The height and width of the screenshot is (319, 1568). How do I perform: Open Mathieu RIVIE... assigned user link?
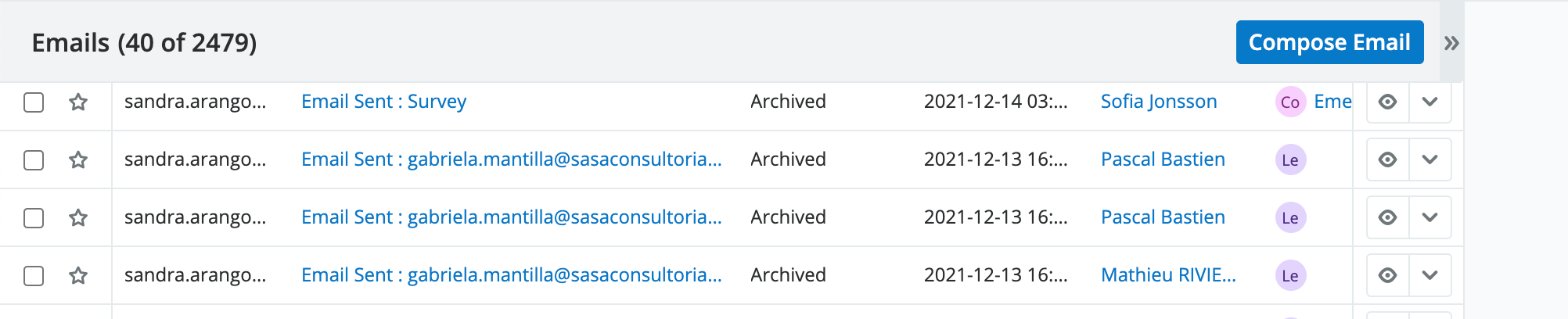click(x=1167, y=275)
